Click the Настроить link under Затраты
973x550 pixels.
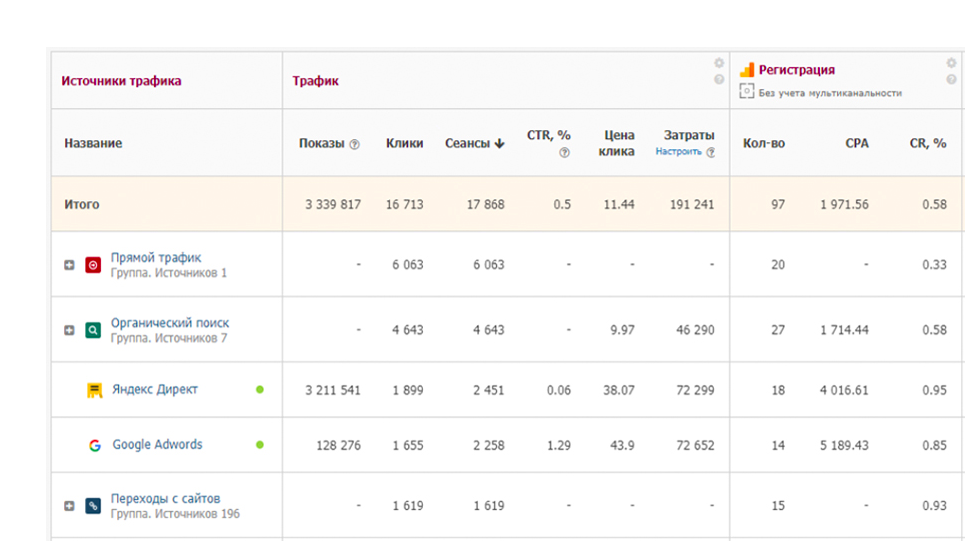click(678, 152)
